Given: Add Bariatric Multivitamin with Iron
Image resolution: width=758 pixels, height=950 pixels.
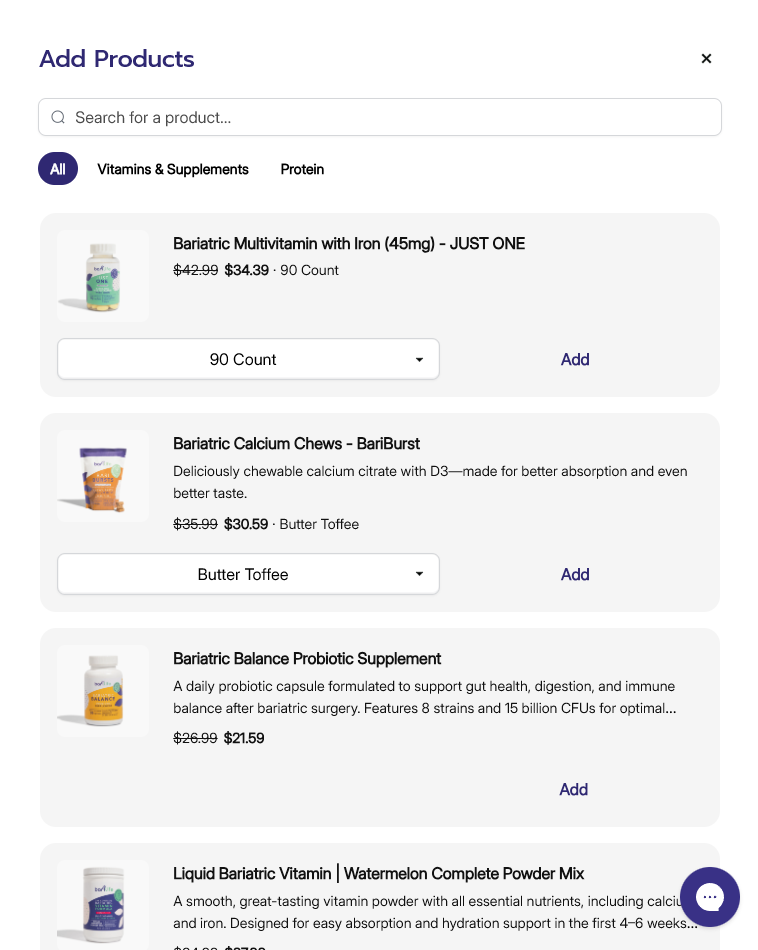Looking at the screenshot, I should (x=575, y=359).
